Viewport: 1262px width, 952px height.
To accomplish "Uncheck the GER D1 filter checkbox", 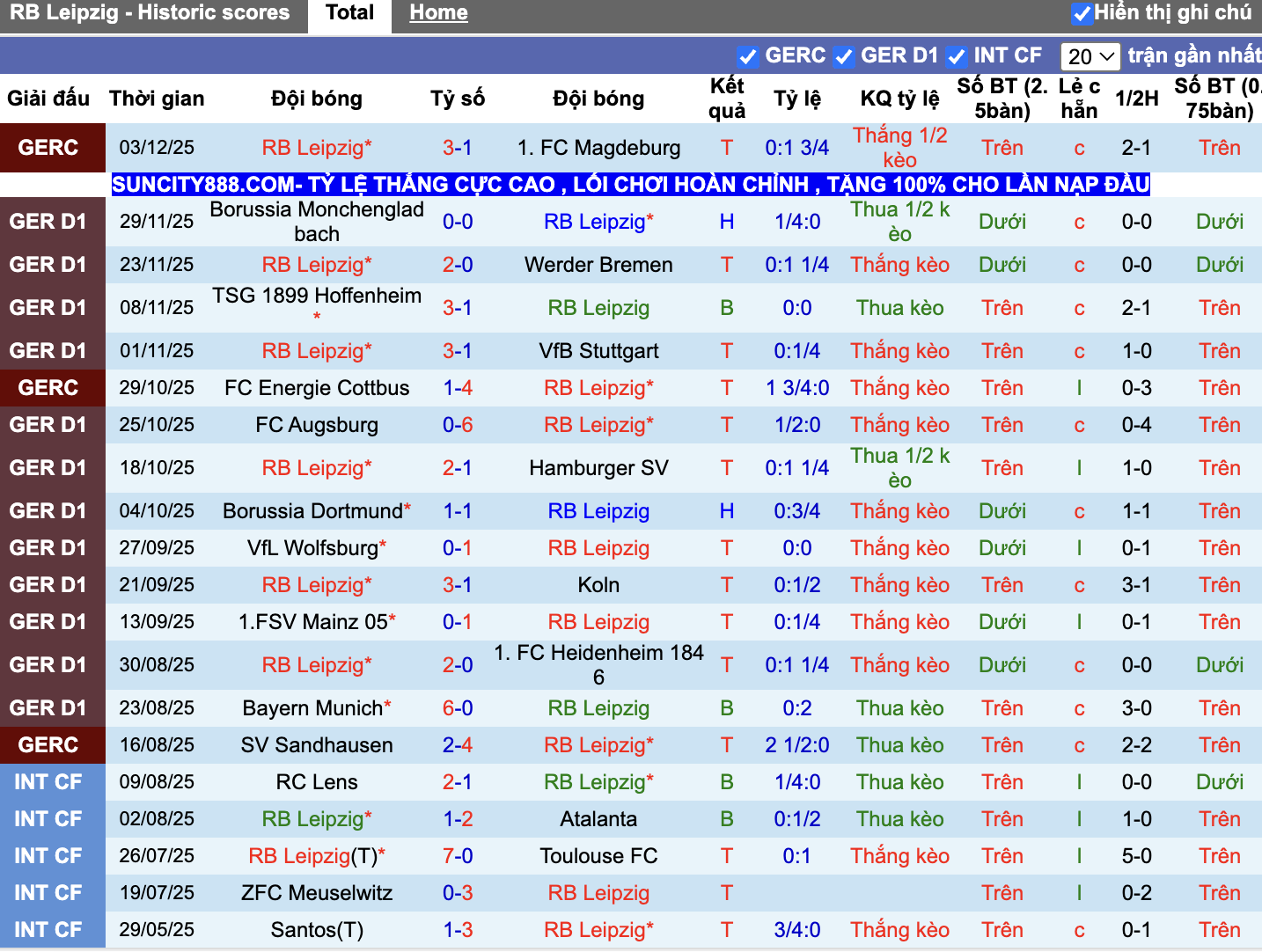I will point(844,57).
